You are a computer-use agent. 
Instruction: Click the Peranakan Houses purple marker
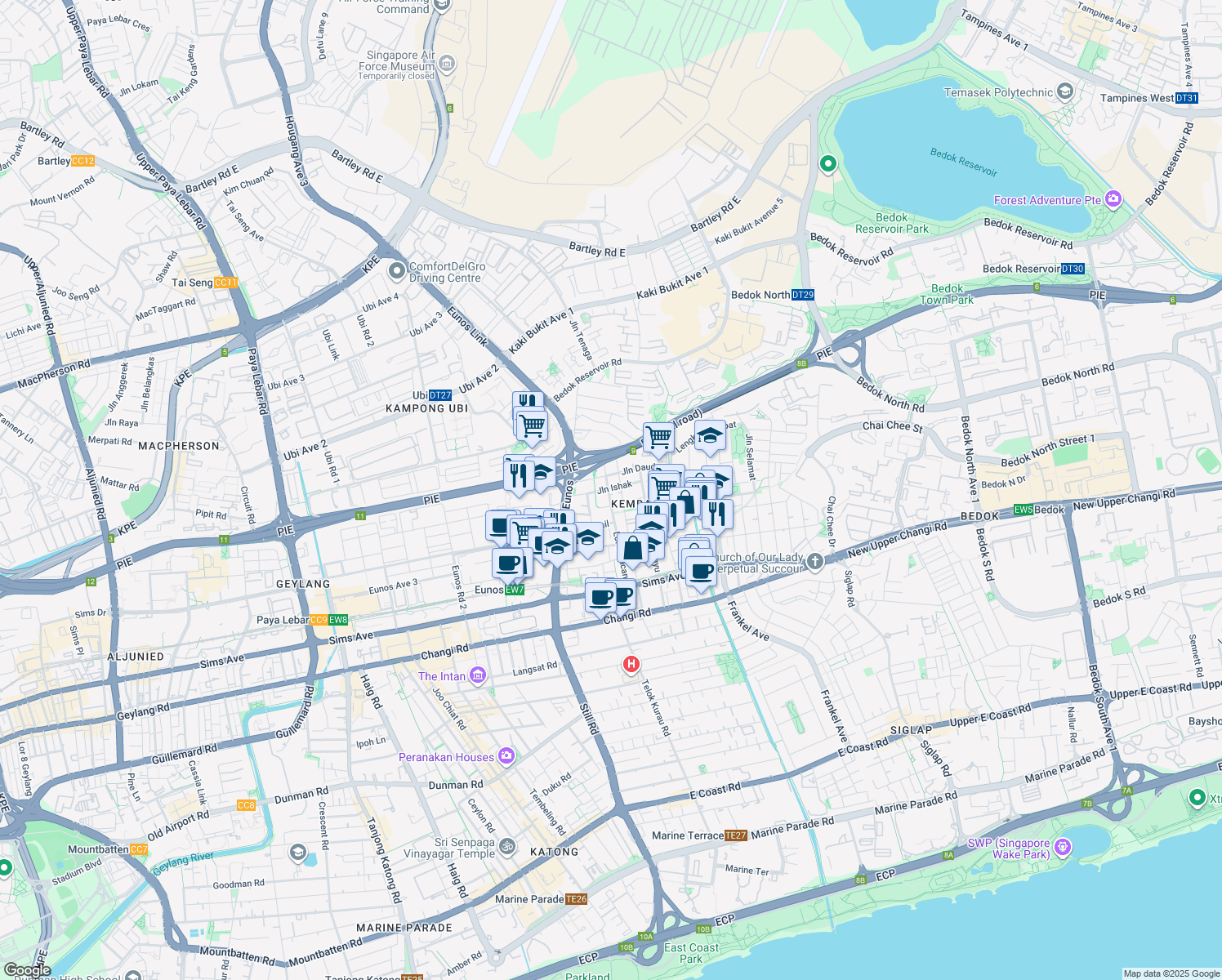click(x=507, y=756)
